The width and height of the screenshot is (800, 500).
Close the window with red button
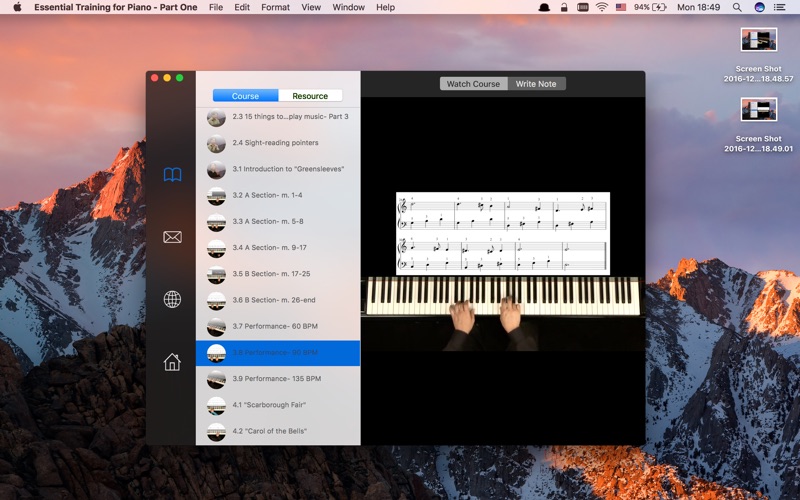click(155, 78)
